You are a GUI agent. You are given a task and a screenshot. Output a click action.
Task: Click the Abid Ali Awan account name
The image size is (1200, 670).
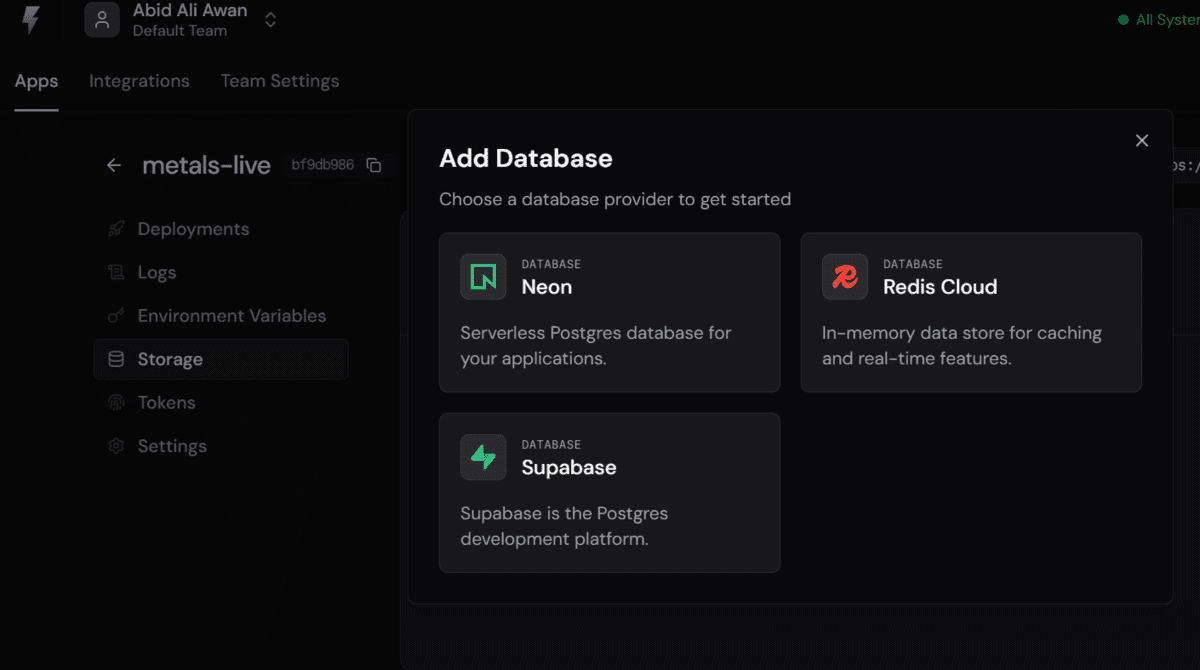click(x=190, y=10)
